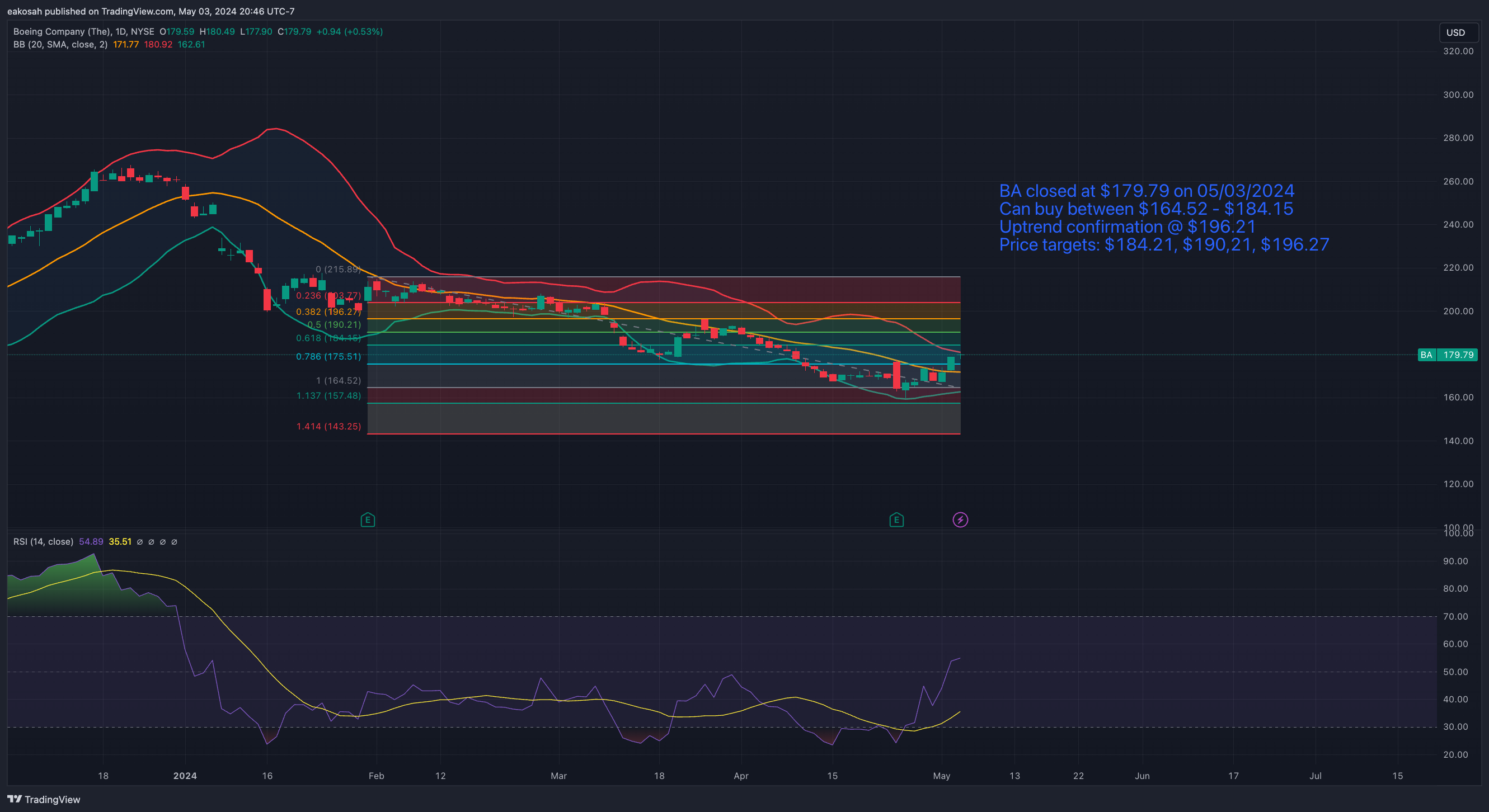Click the Feb label on time axis
The height and width of the screenshot is (812, 1489).
click(376, 776)
